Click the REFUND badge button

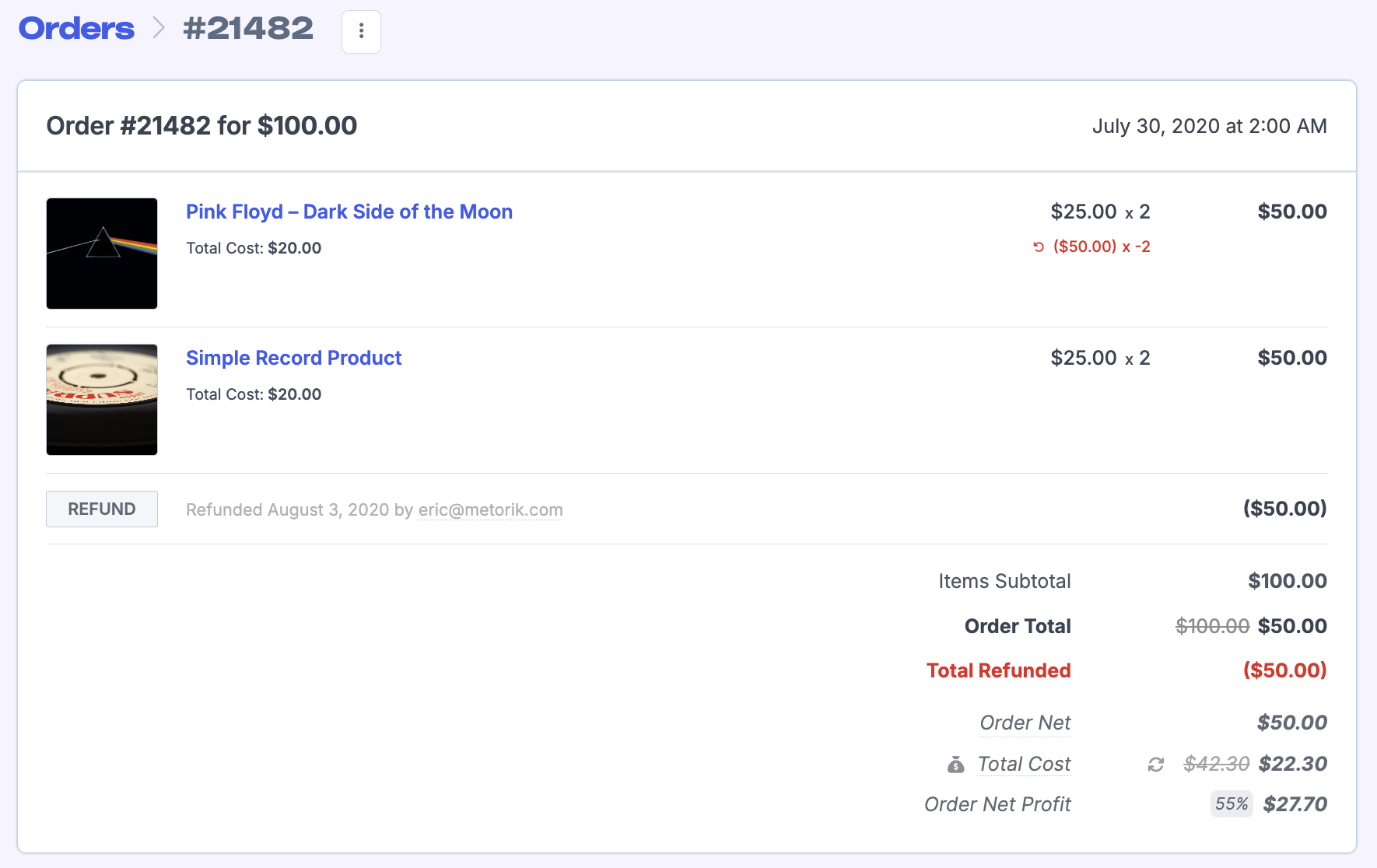(102, 509)
